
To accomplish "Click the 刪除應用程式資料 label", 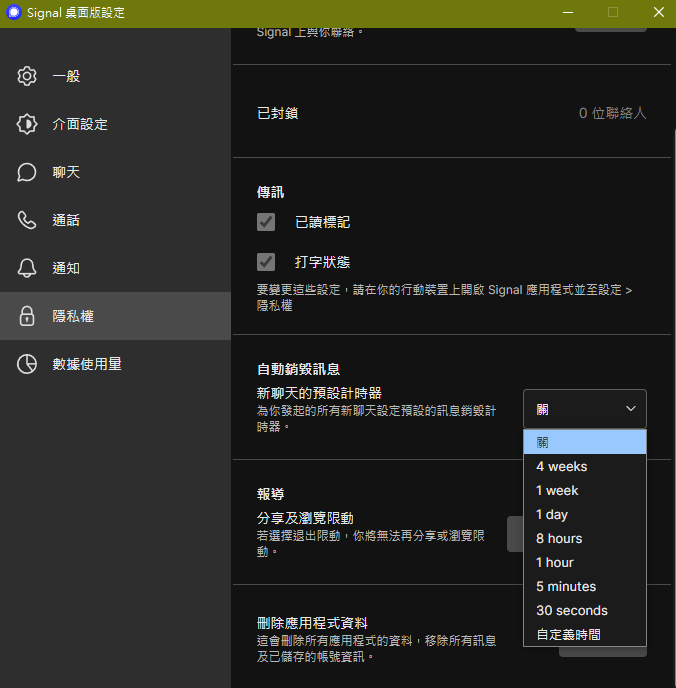I will [312, 623].
